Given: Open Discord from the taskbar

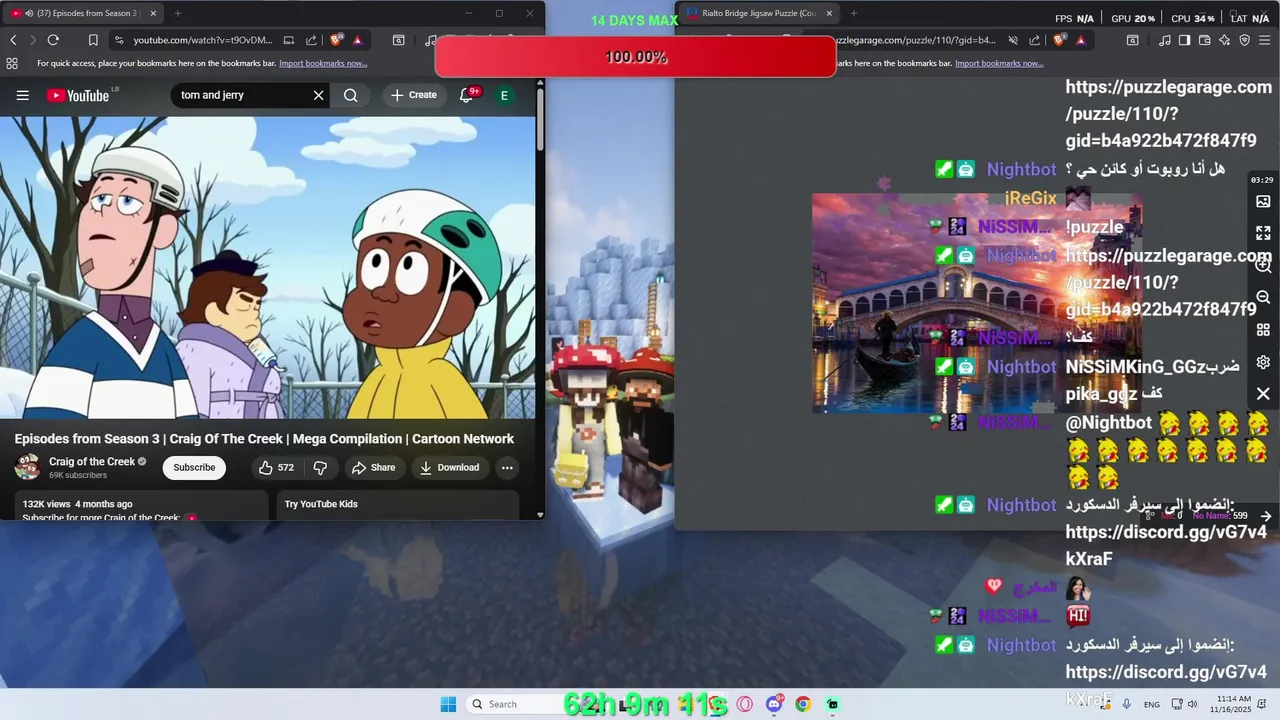Looking at the screenshot, I should click(774, 704).
